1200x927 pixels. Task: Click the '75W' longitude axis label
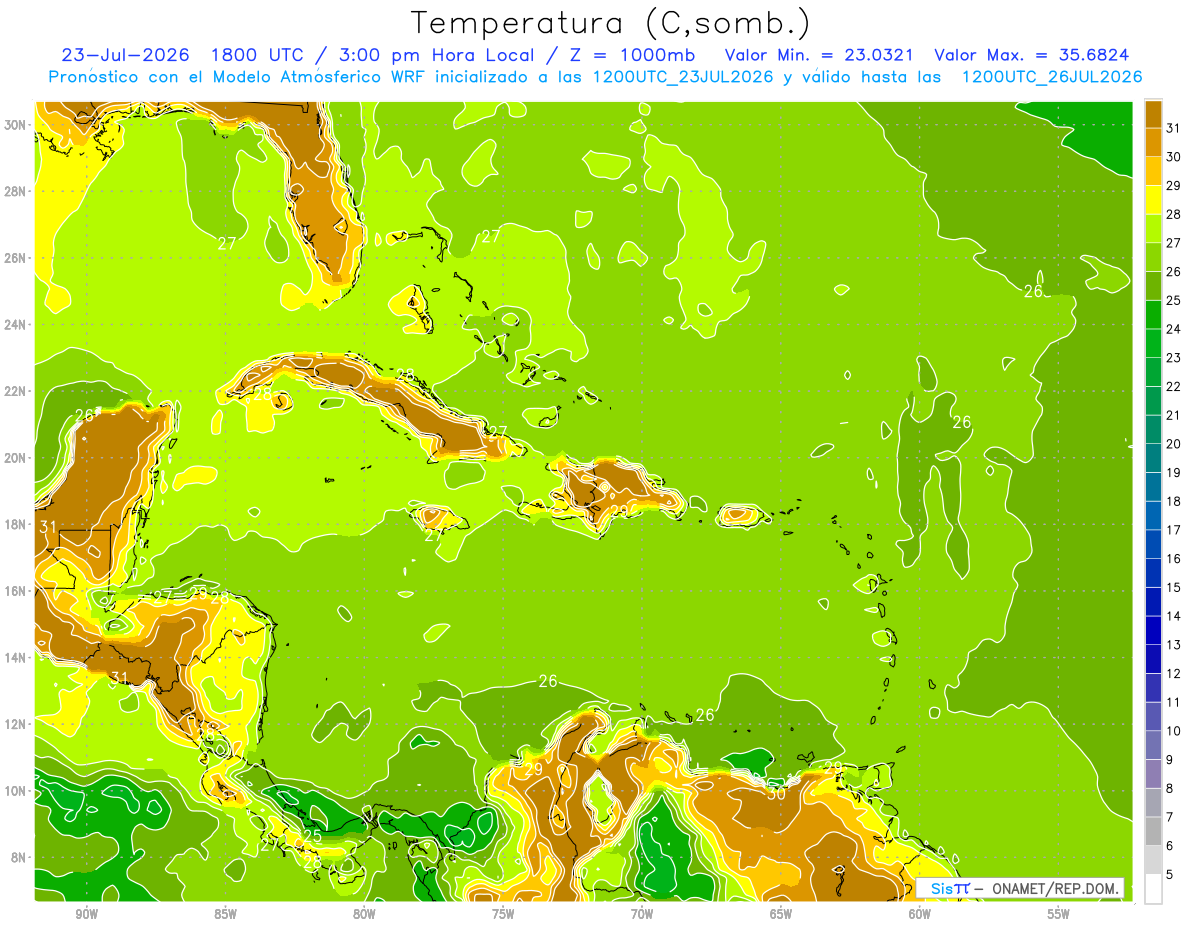pos(503,914)
